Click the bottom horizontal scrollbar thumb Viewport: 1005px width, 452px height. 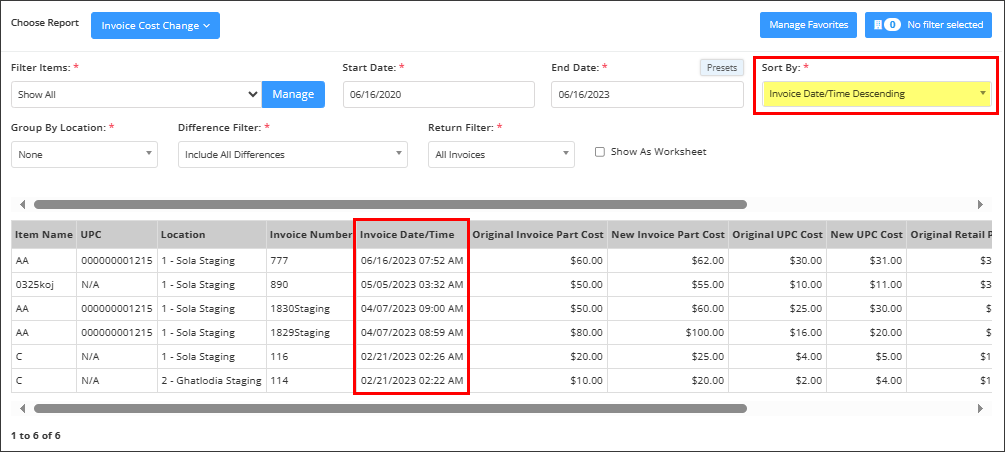[x=390, y=408]
